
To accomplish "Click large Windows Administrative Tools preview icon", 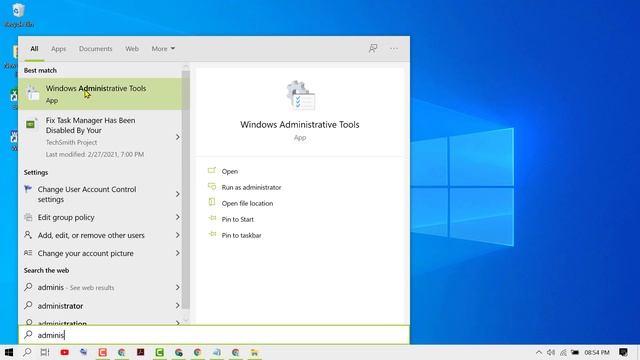I will tap(300, 96).
